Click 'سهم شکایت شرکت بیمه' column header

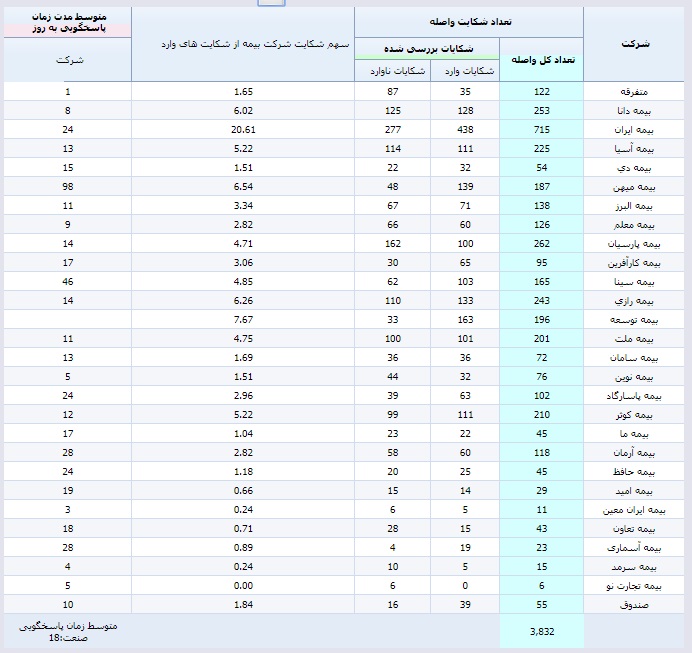pos(243,45)
